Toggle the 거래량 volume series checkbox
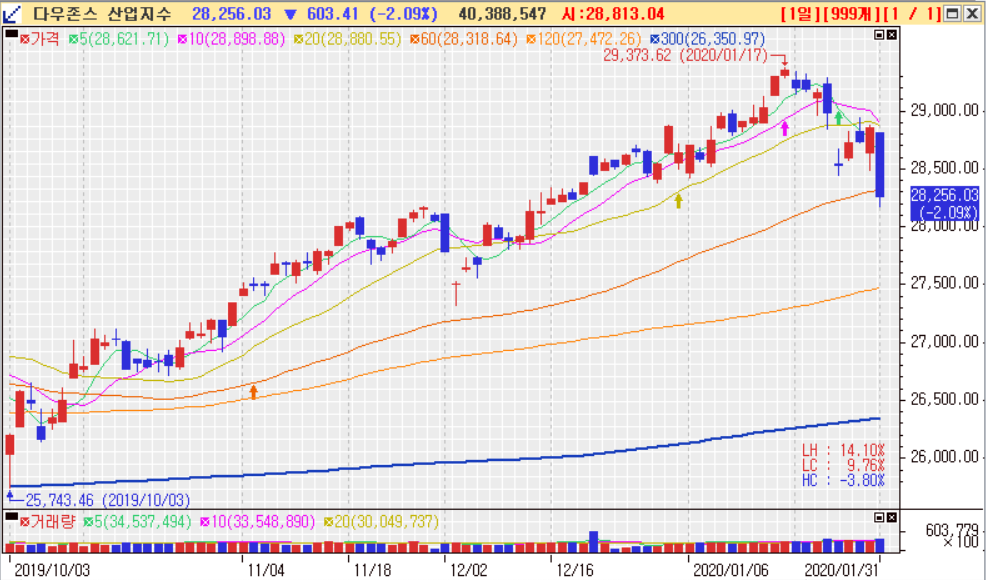 25,522
